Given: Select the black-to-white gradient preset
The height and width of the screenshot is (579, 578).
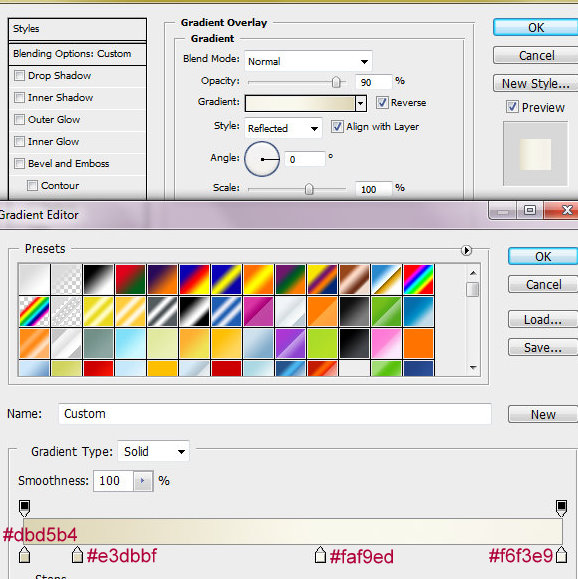Looking at the screenshot, I should pyautogui.click(x=98, y=280).
